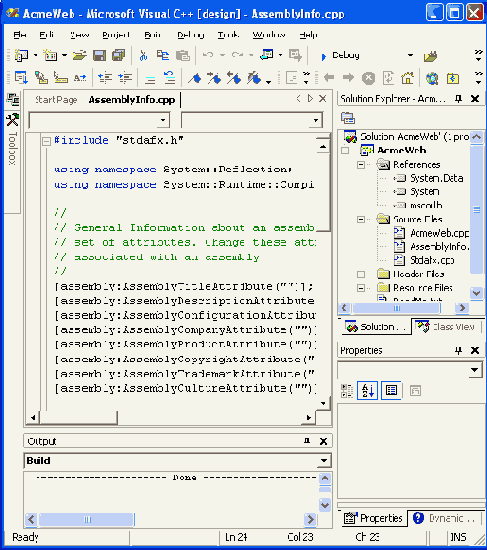
Task: Toggle auto-hide pin on Properties panel
Action: 458,350
